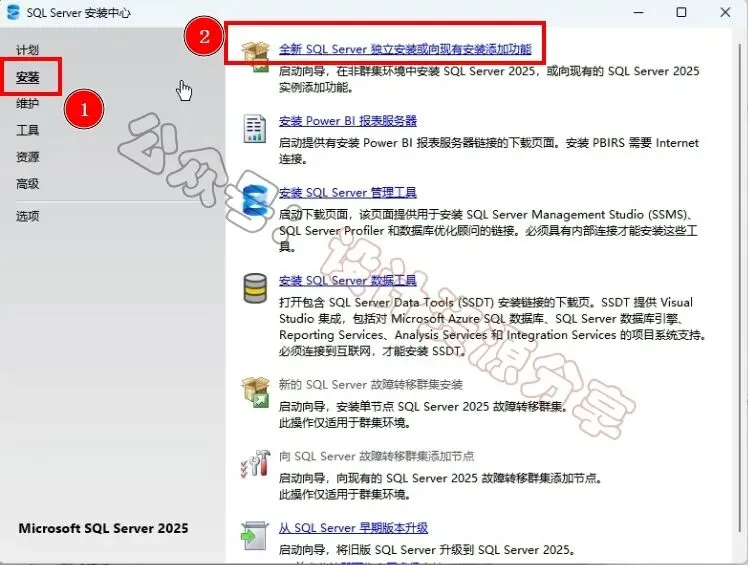Viewport: 748px width, 565px height.
Task: Close the SQL Server 安装中心 window
Action: (x=725, y=12)
